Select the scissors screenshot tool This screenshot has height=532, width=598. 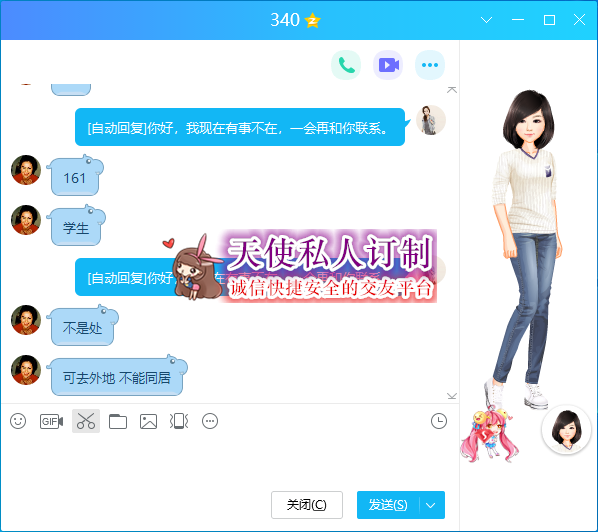coord(86,421)
